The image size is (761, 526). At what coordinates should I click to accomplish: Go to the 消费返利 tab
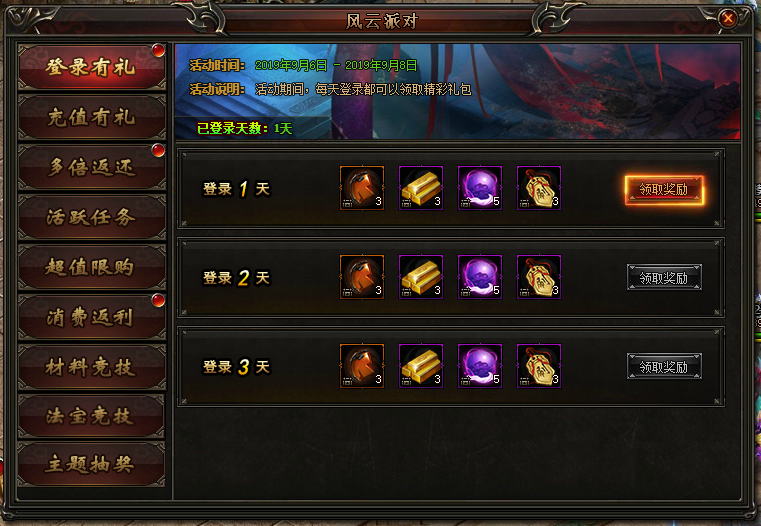[x=92, y=317]
